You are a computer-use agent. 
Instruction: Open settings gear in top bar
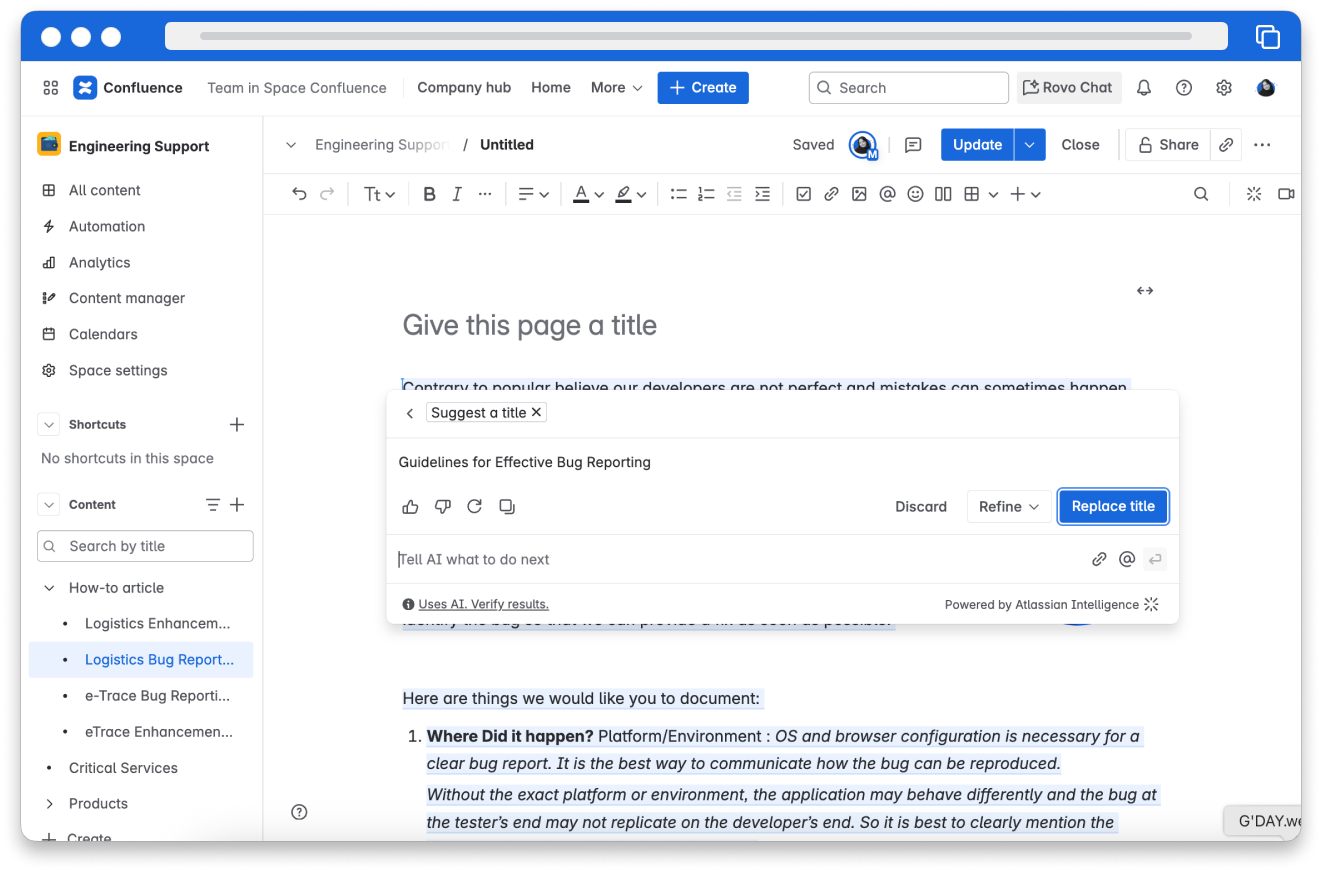[1224, 88]
